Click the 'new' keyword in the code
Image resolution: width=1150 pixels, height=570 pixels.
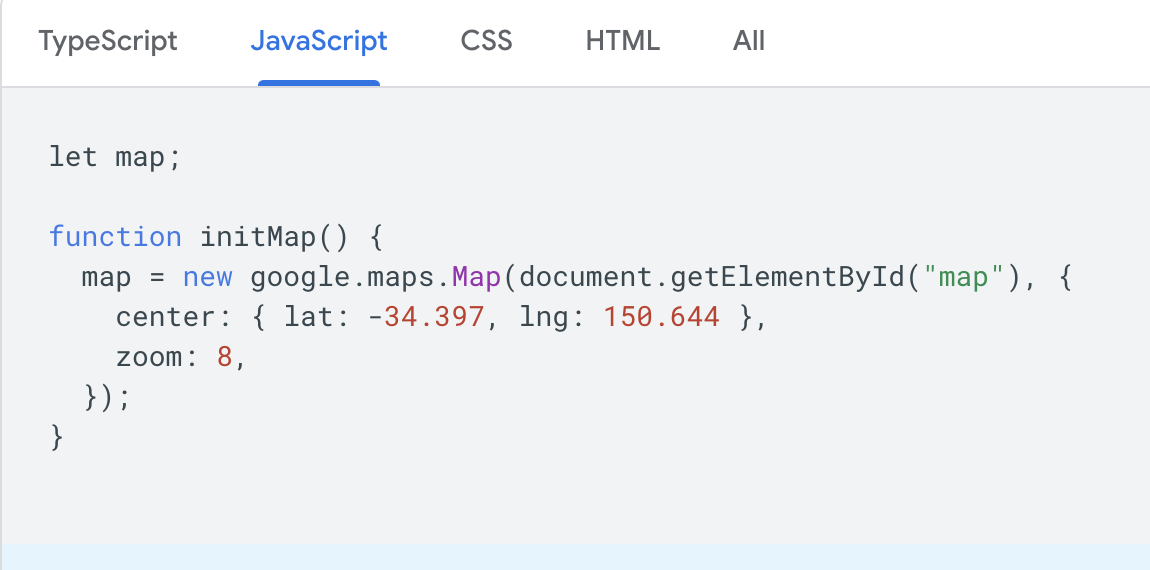[x=208, y=277]
